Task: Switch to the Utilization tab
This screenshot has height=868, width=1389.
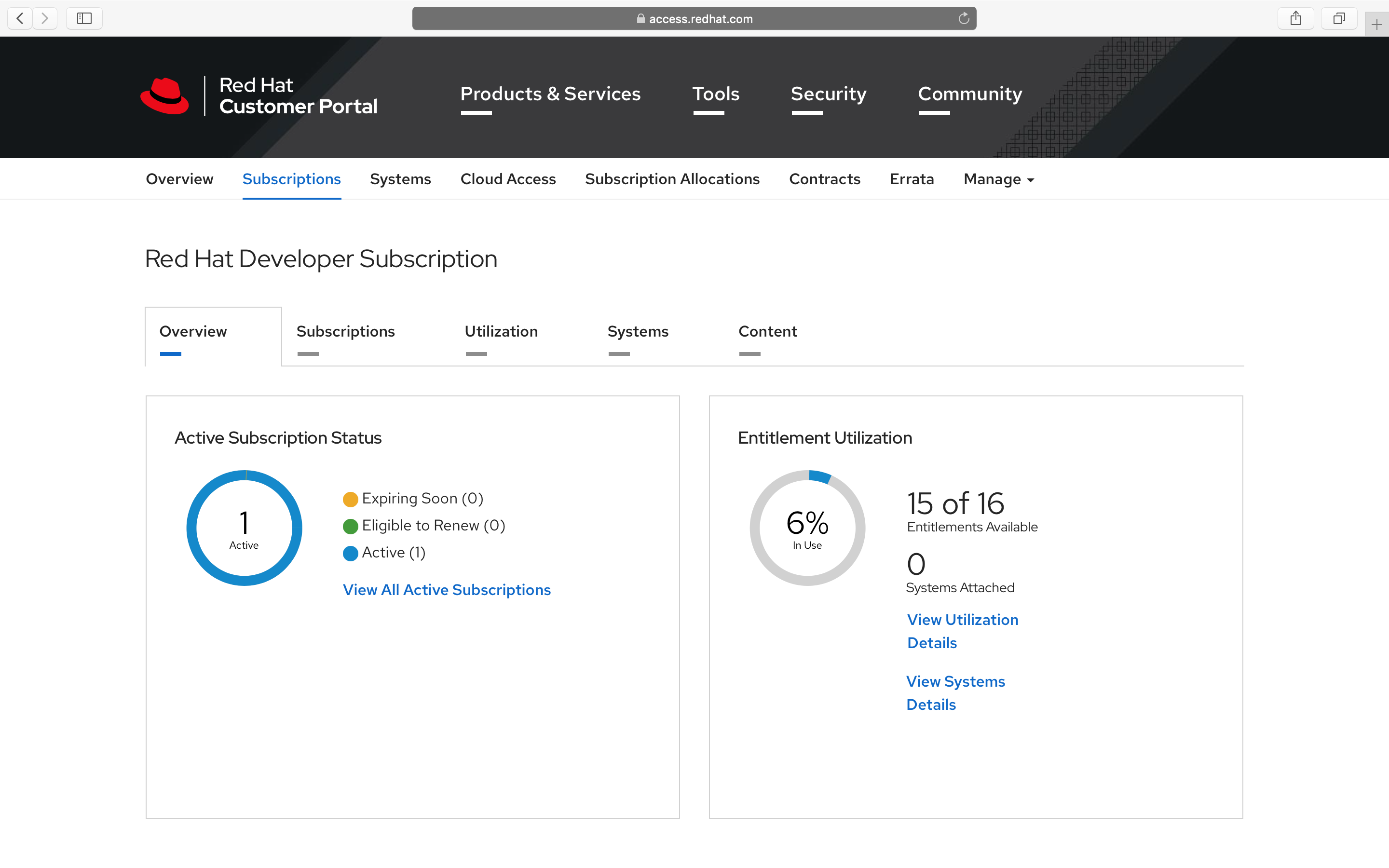Action: 501,332
